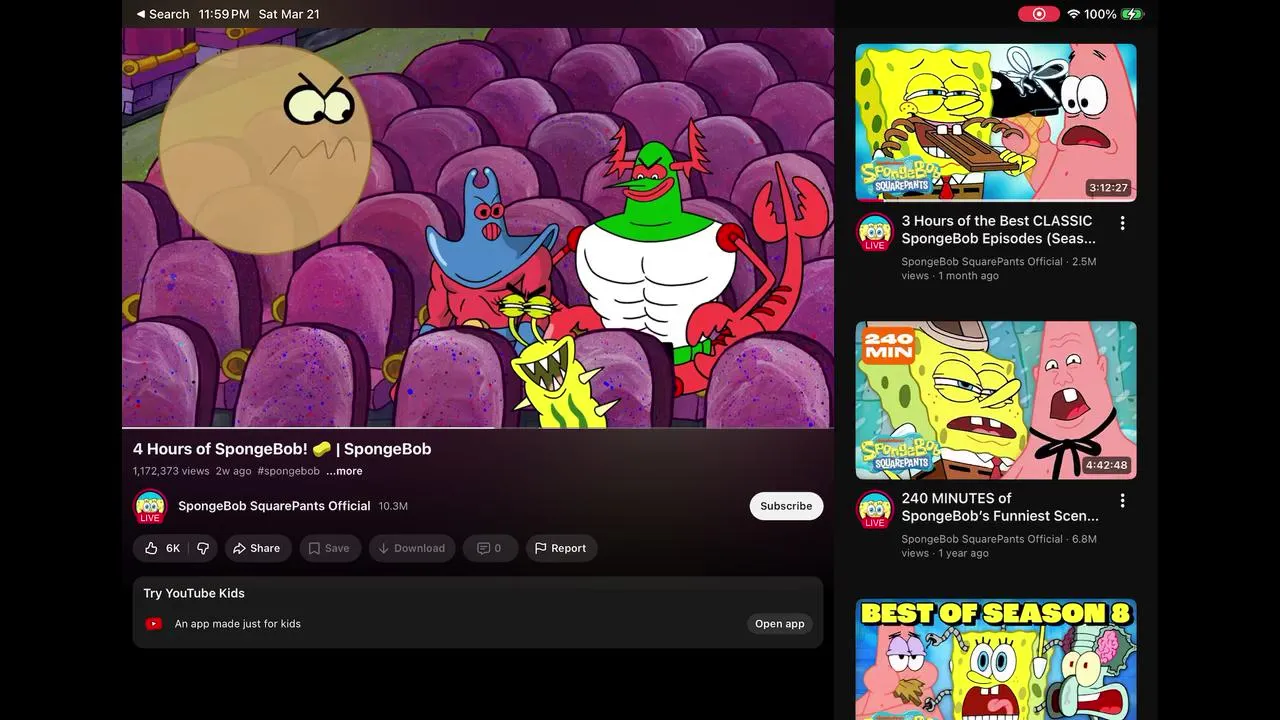The width and height of the screenshot is (1280, 720).
Task: Open the 240 MINUTES video thumbnail
Action: tap(996, 400)
